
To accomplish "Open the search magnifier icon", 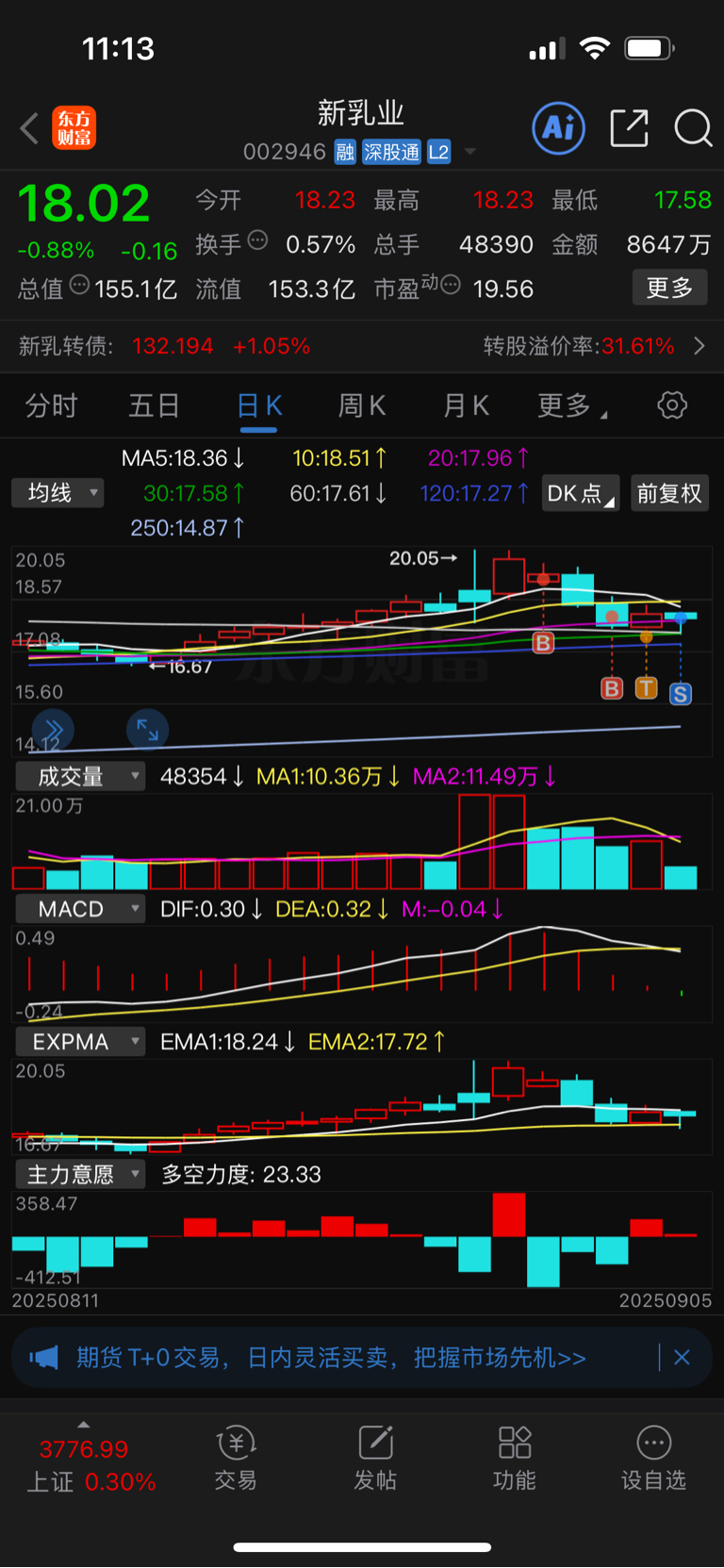I will (693, 128).
